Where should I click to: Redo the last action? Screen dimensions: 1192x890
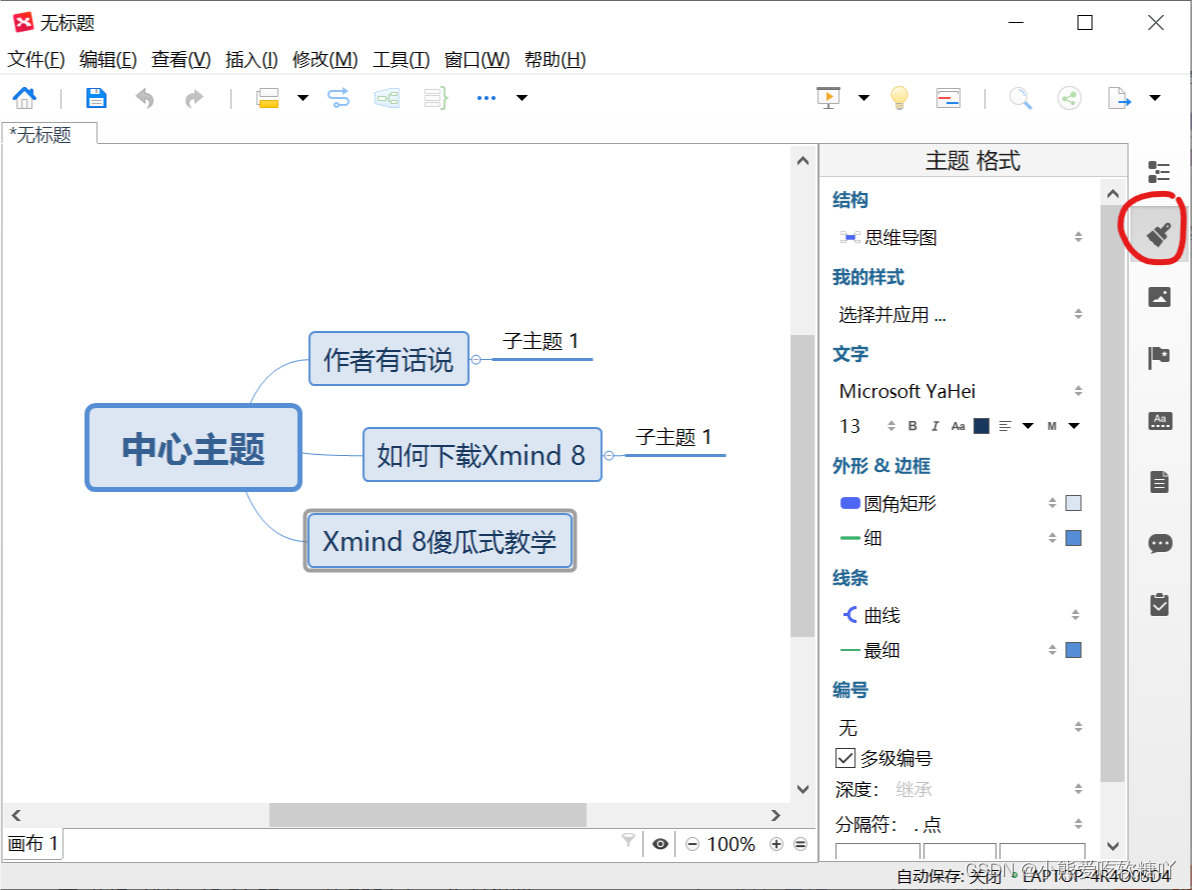pyautogui.click(x=195, y=98)
